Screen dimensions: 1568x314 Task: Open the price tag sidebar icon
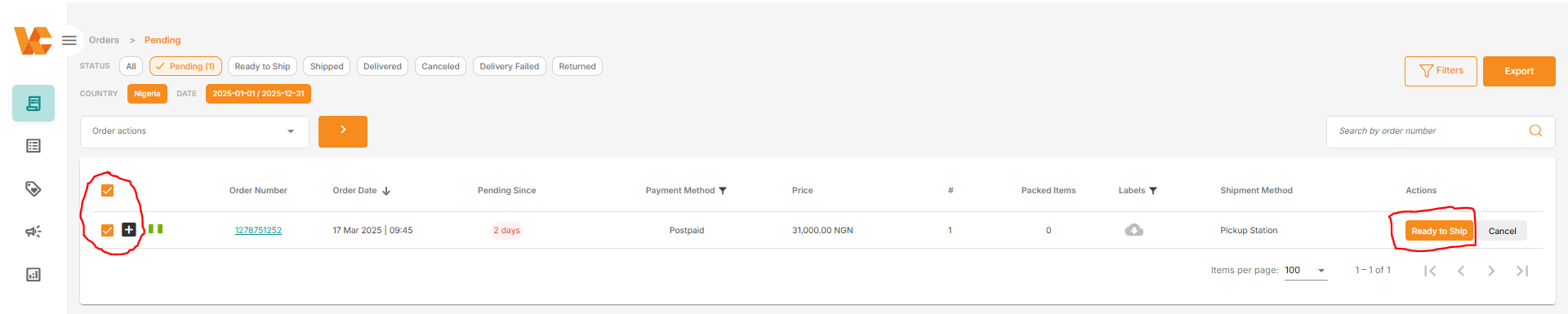point(33,189)
